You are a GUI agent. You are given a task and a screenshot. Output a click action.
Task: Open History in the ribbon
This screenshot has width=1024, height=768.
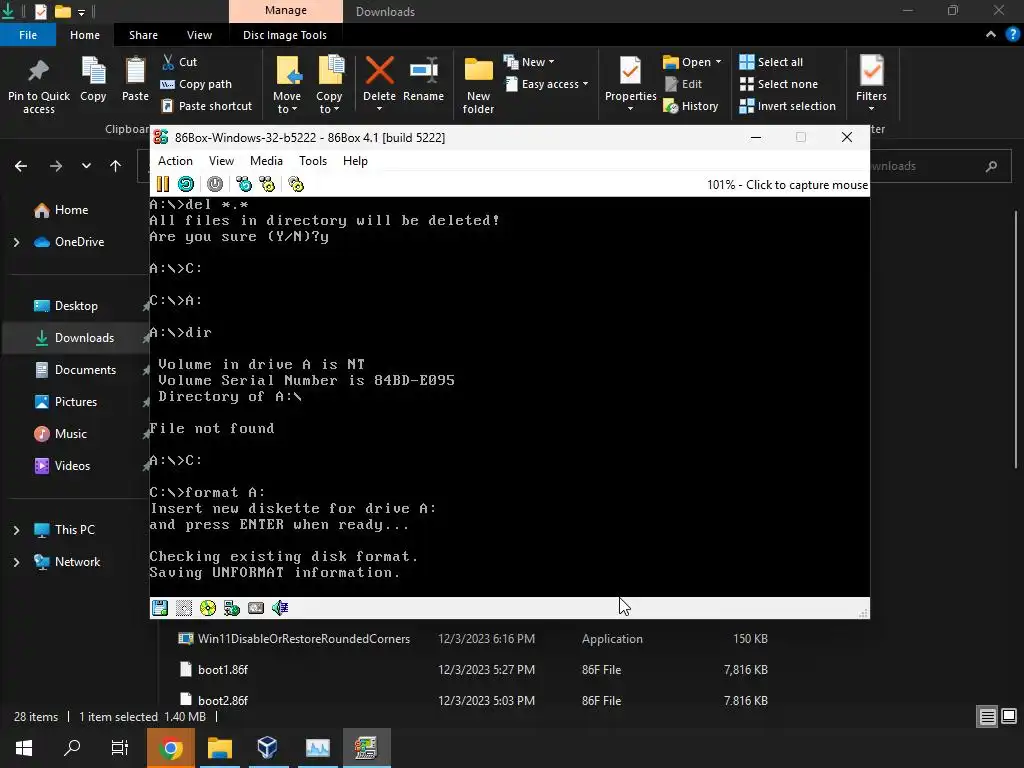click(x=691, y=106)
